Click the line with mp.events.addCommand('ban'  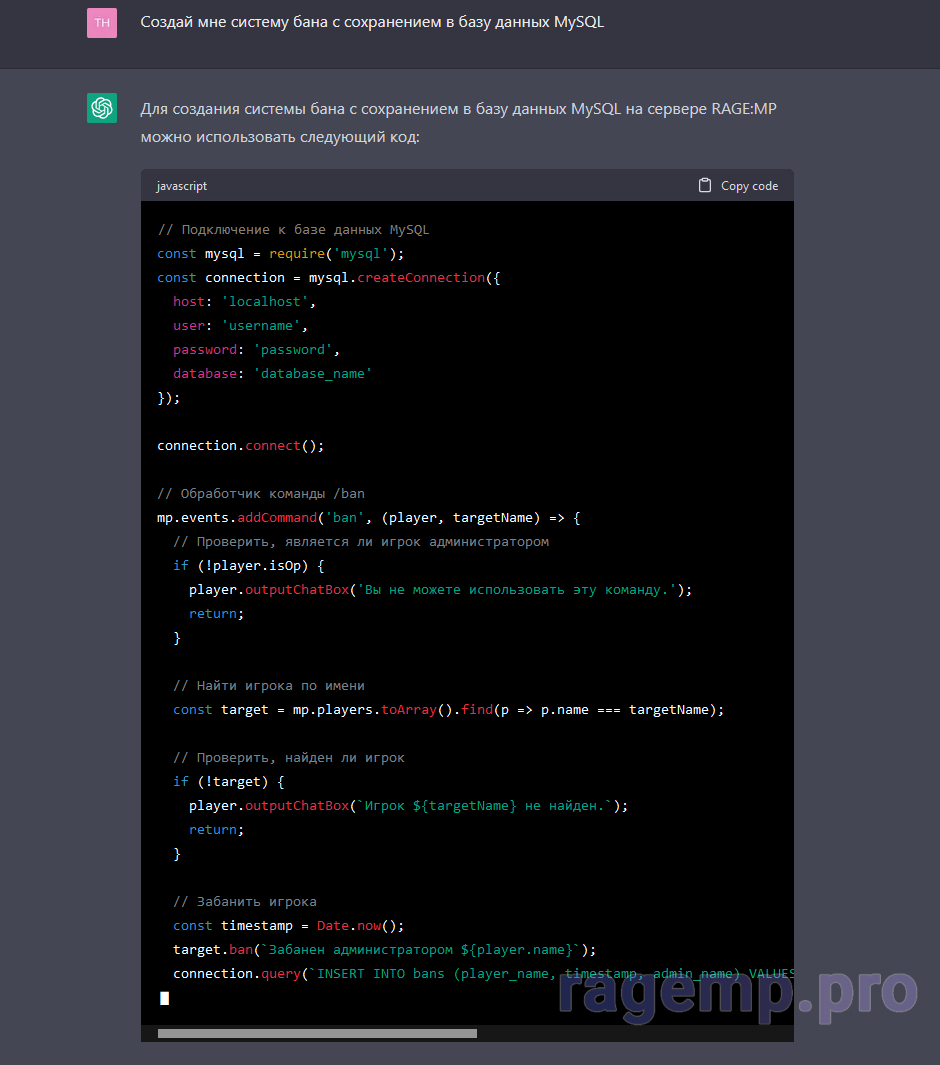pos(369,518)
